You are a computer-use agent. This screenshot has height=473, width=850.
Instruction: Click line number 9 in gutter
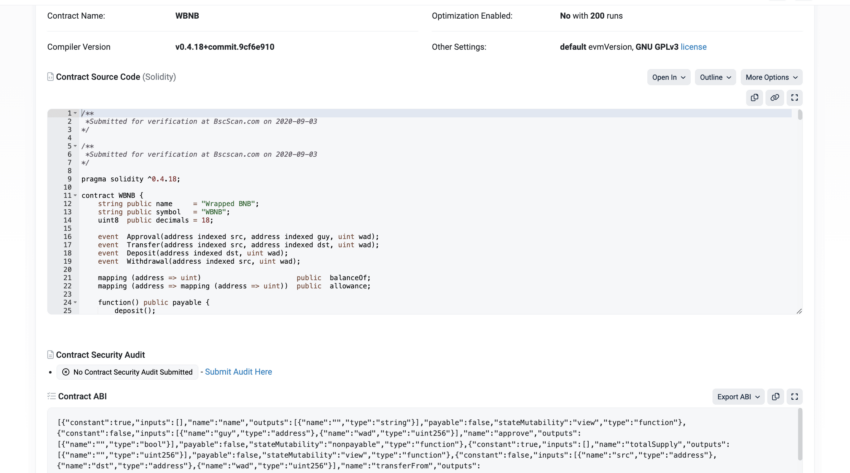pos(69,179)
